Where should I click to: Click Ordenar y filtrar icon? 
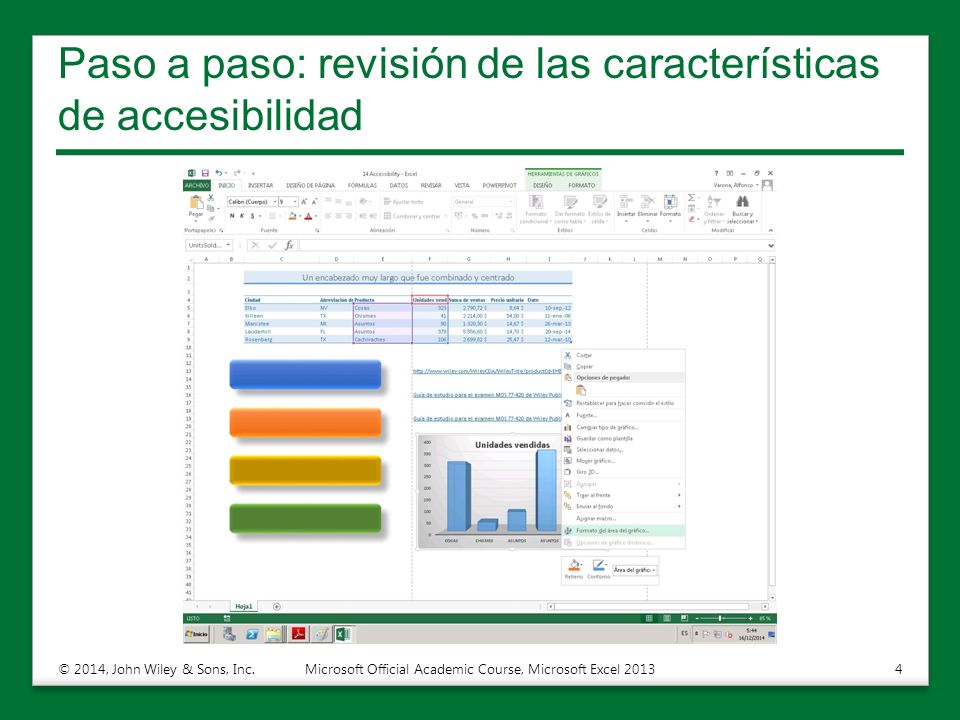click(714, 203)
